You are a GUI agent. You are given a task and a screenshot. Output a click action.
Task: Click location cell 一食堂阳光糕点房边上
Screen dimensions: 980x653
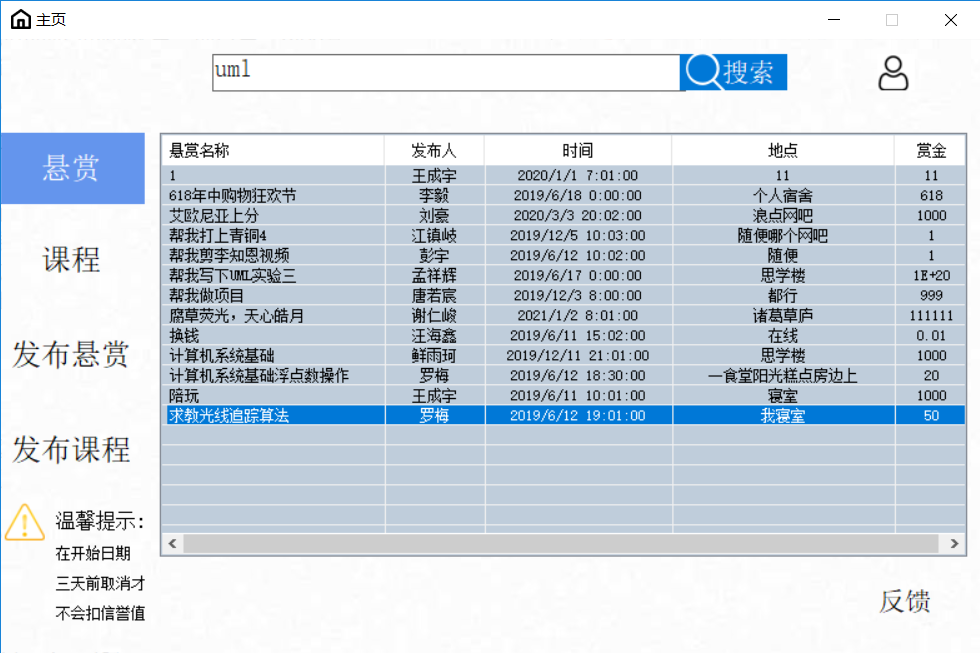pyautogui.click(x=783, y=376)
